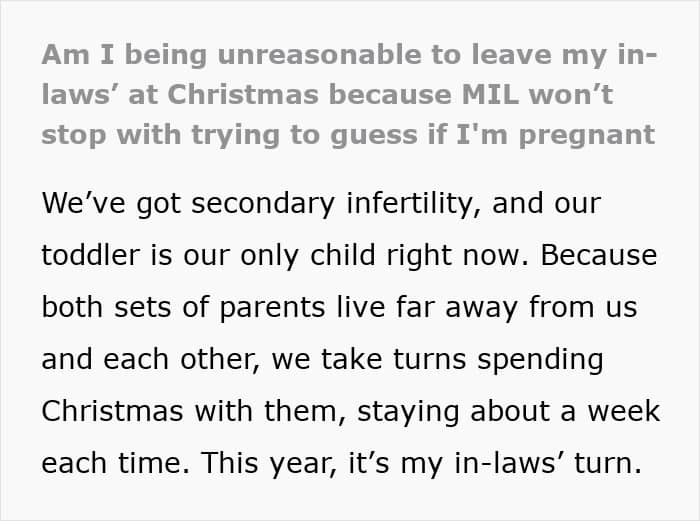Image resolution: width=700 pixels, height=521 pixels.
Task: Click the gray post title heading
Action: tap(349, 93)
